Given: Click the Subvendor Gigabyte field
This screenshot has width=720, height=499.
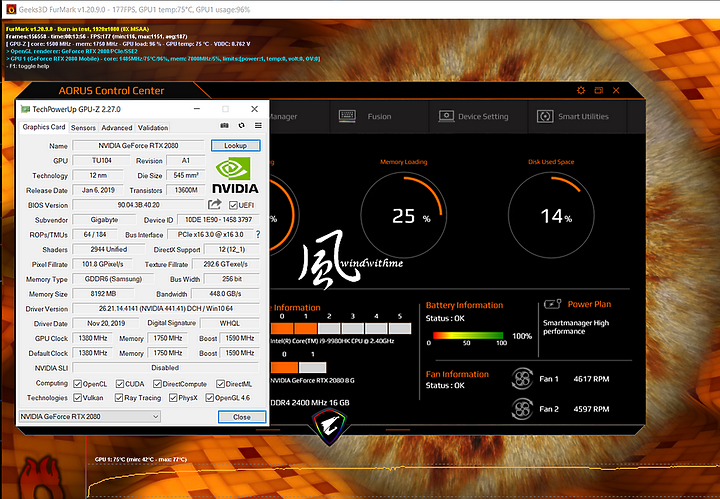Looking at the screenshot, I should click(x=104, y=219).
